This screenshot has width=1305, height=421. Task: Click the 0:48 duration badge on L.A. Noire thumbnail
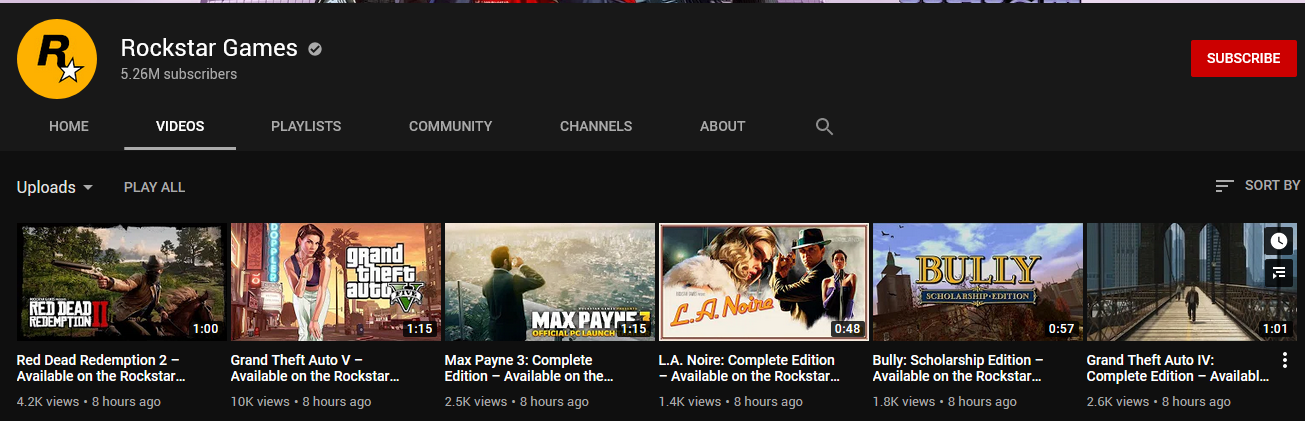pos(847,328)
